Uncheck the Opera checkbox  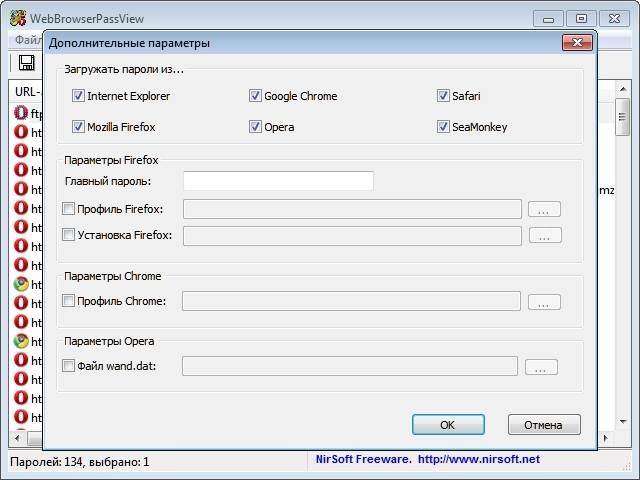click(x=255, y=127)
